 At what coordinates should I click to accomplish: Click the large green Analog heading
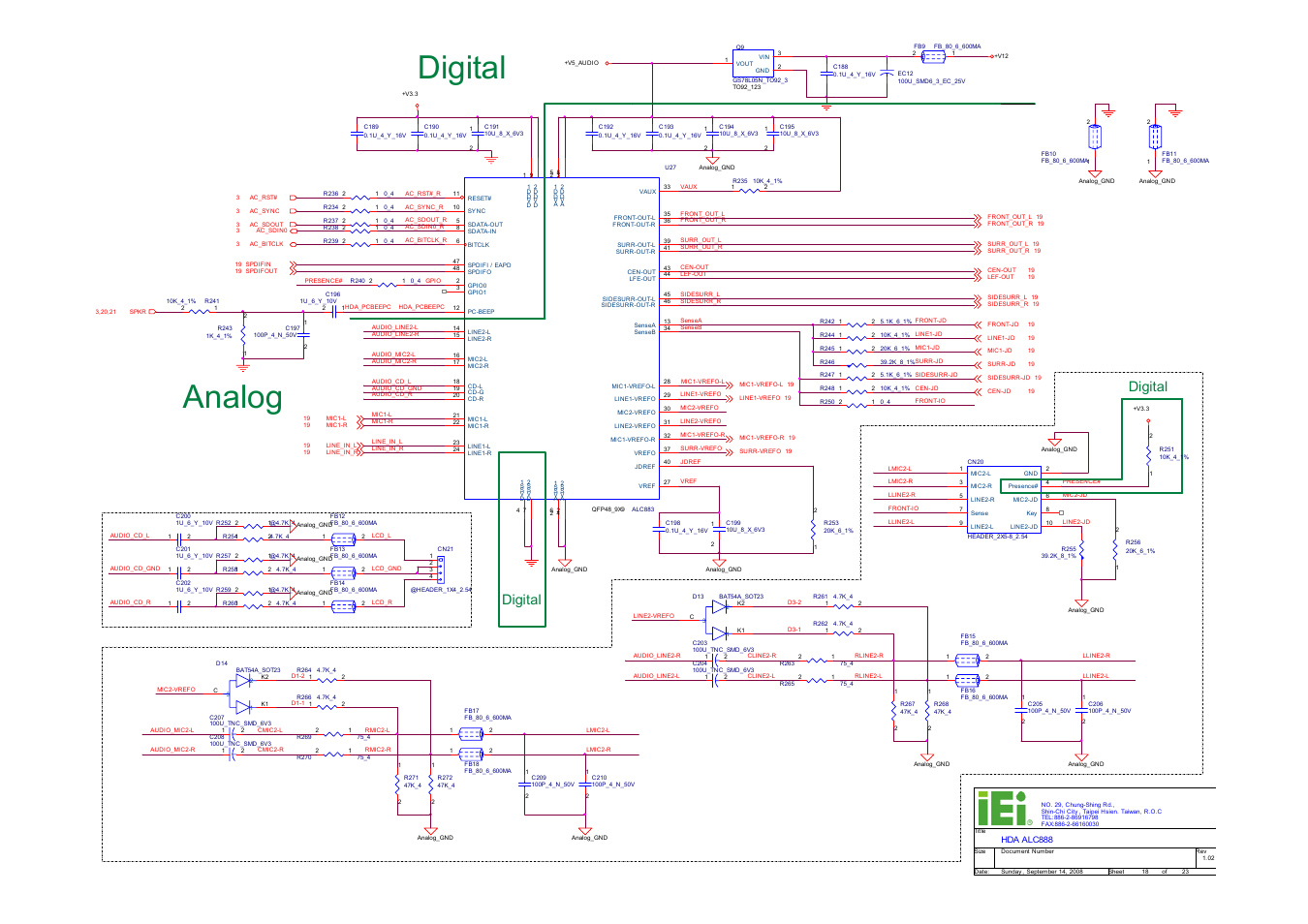(x=233, y=397)
